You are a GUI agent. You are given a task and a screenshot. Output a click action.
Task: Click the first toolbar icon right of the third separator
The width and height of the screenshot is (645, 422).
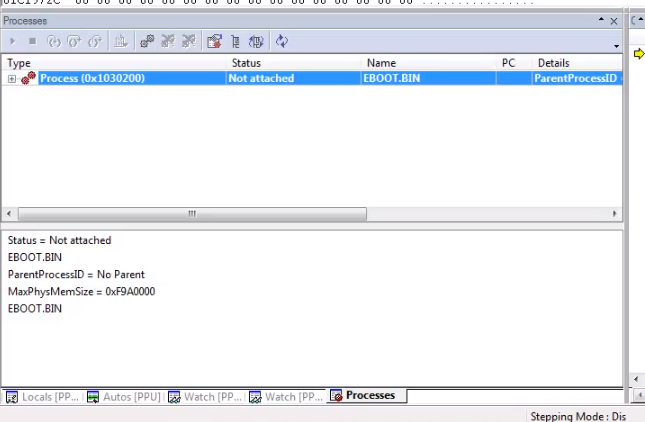pos(214,41)
